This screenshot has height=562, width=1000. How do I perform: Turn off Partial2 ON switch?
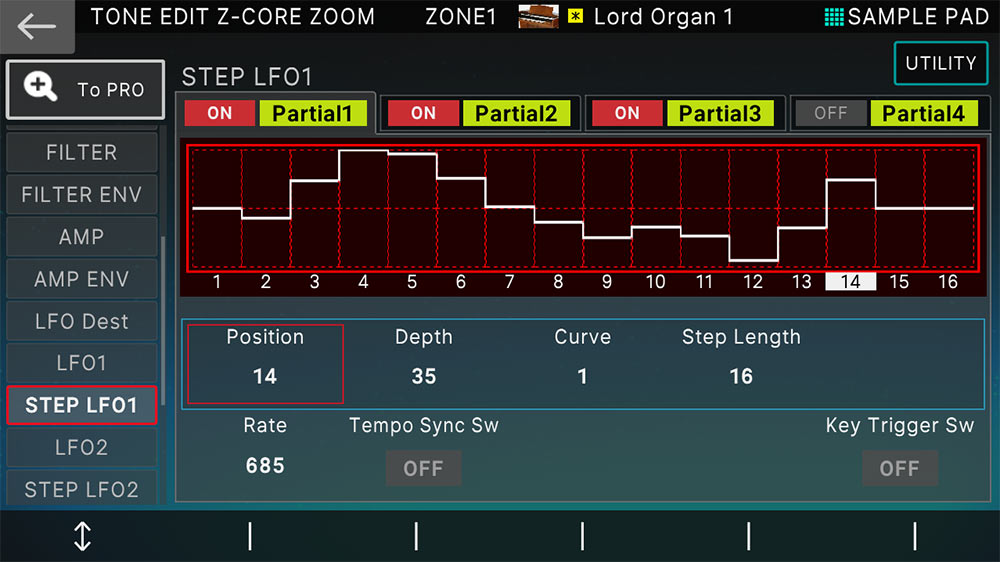point(423,113)
